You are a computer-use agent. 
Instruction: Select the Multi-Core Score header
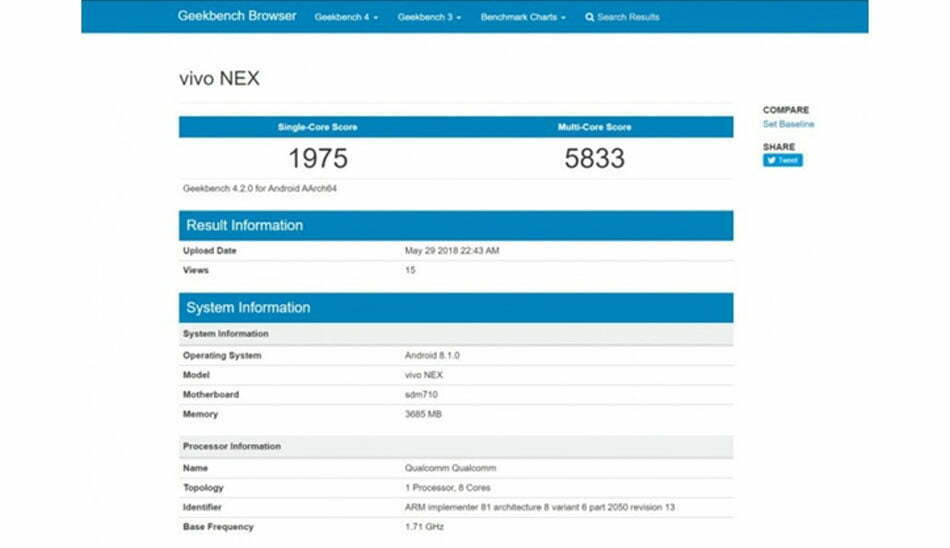(x=594, y=127)
